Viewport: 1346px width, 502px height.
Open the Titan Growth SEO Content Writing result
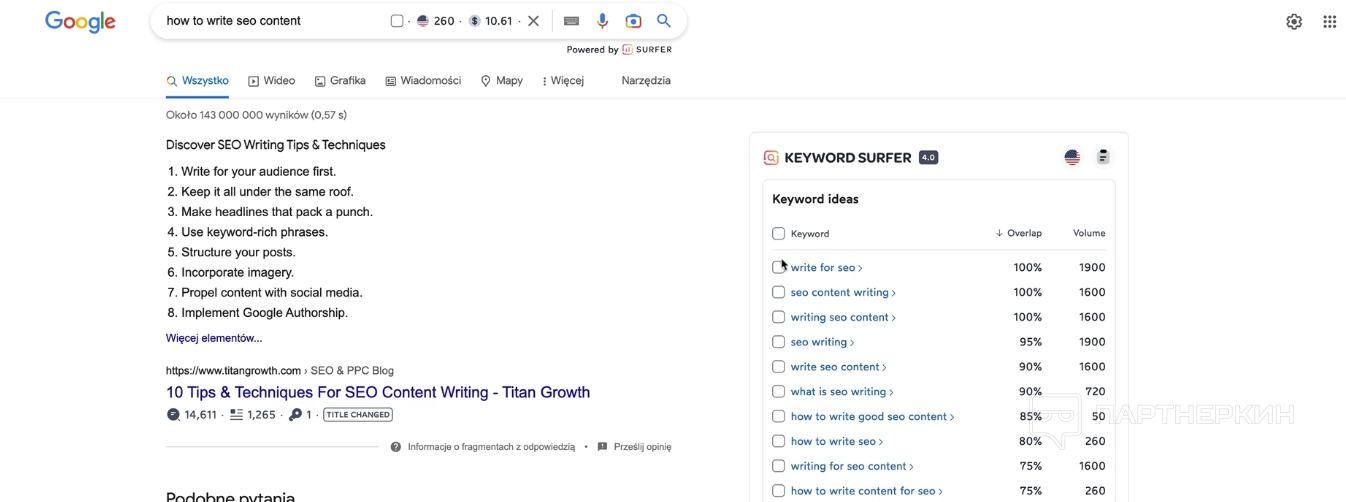(378, 393)
